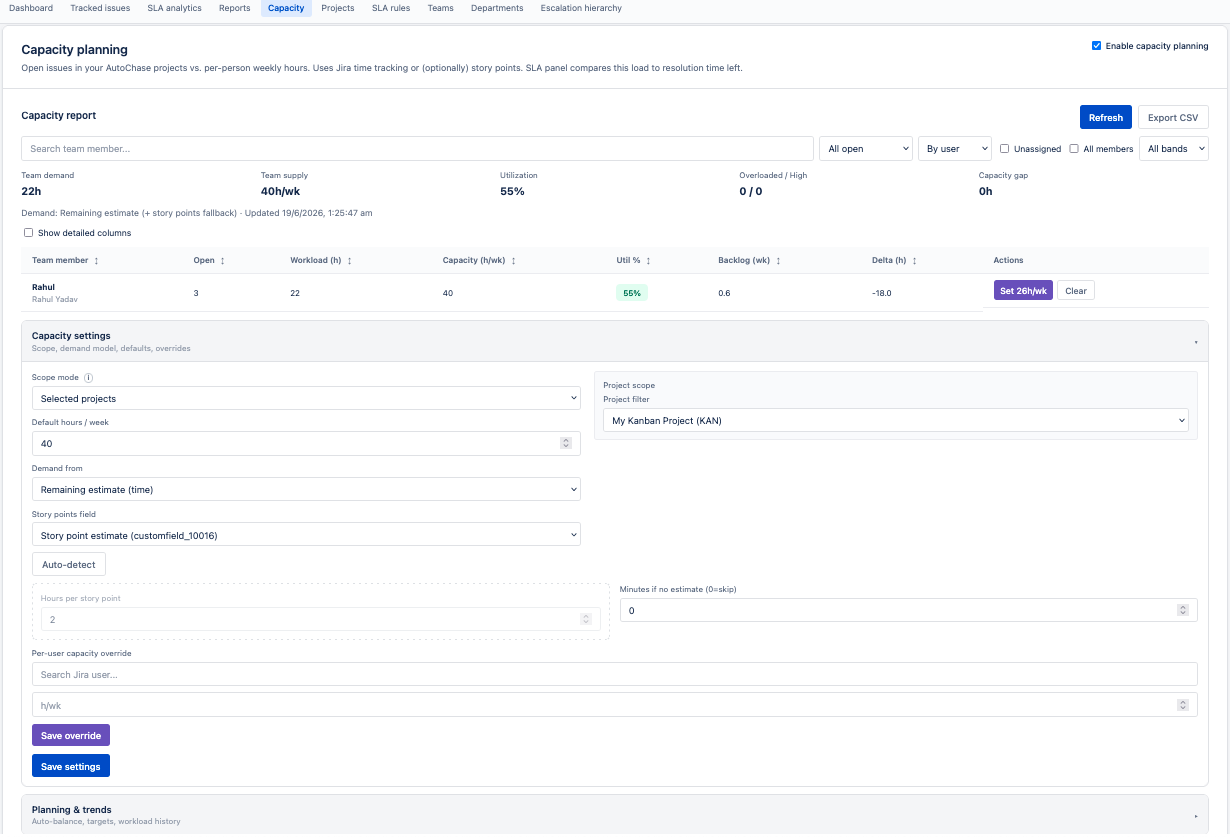Check the Unassigned checkbox
1230x837 pixels.
point(1005,149)
